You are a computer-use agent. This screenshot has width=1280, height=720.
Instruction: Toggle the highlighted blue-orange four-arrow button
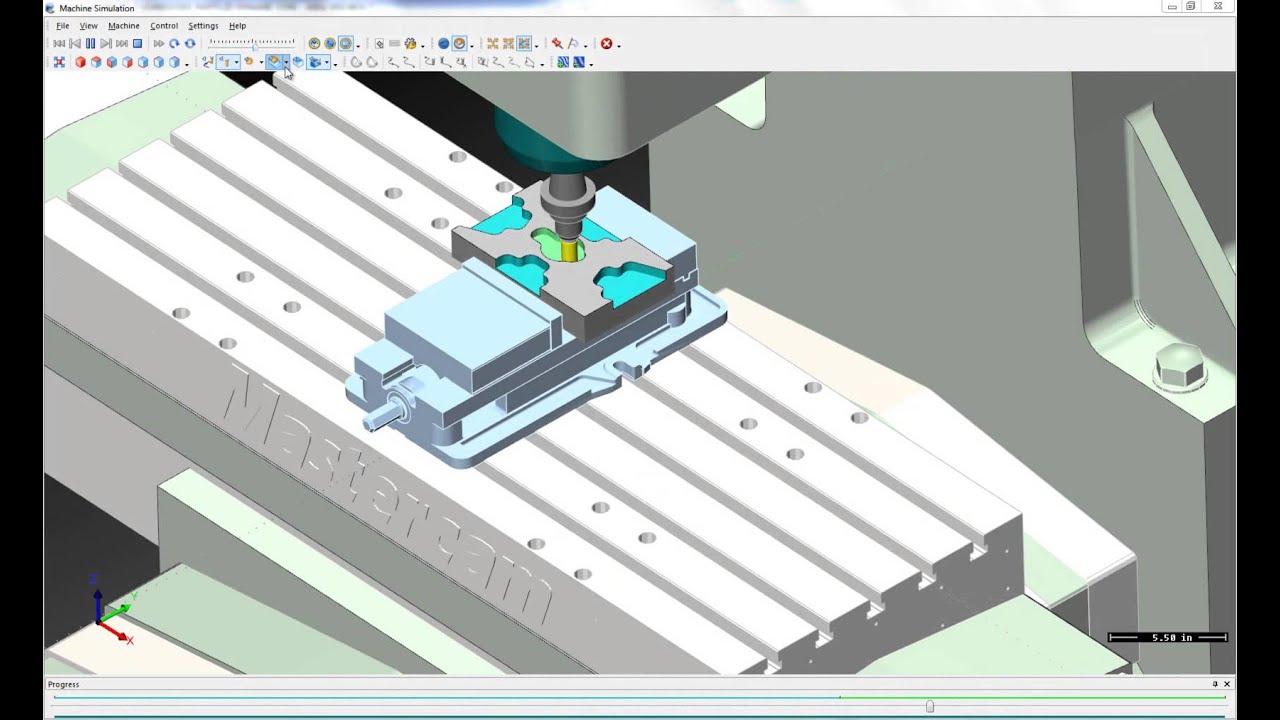tap(524, 44)
